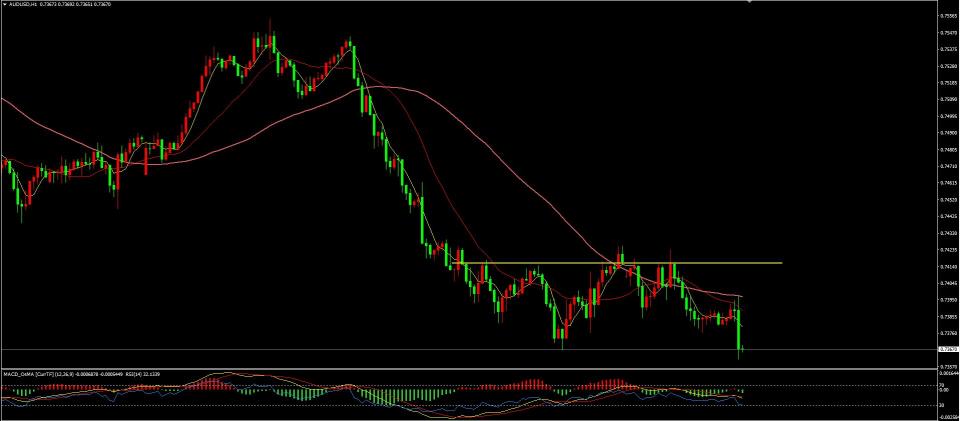Click the 0.75090 price scale label
This screenshot has width=960, height=421.
tap(948, 99)
